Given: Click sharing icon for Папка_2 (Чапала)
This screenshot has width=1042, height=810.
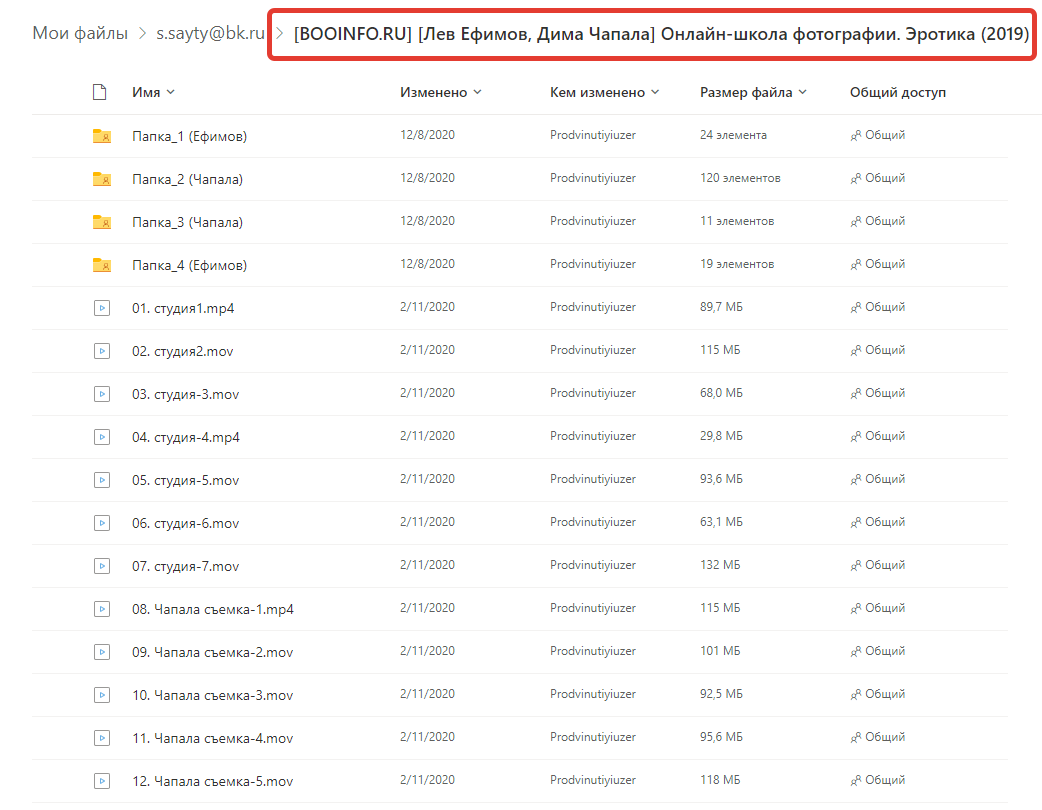Looking at the screenshot, I should (856, 178).
